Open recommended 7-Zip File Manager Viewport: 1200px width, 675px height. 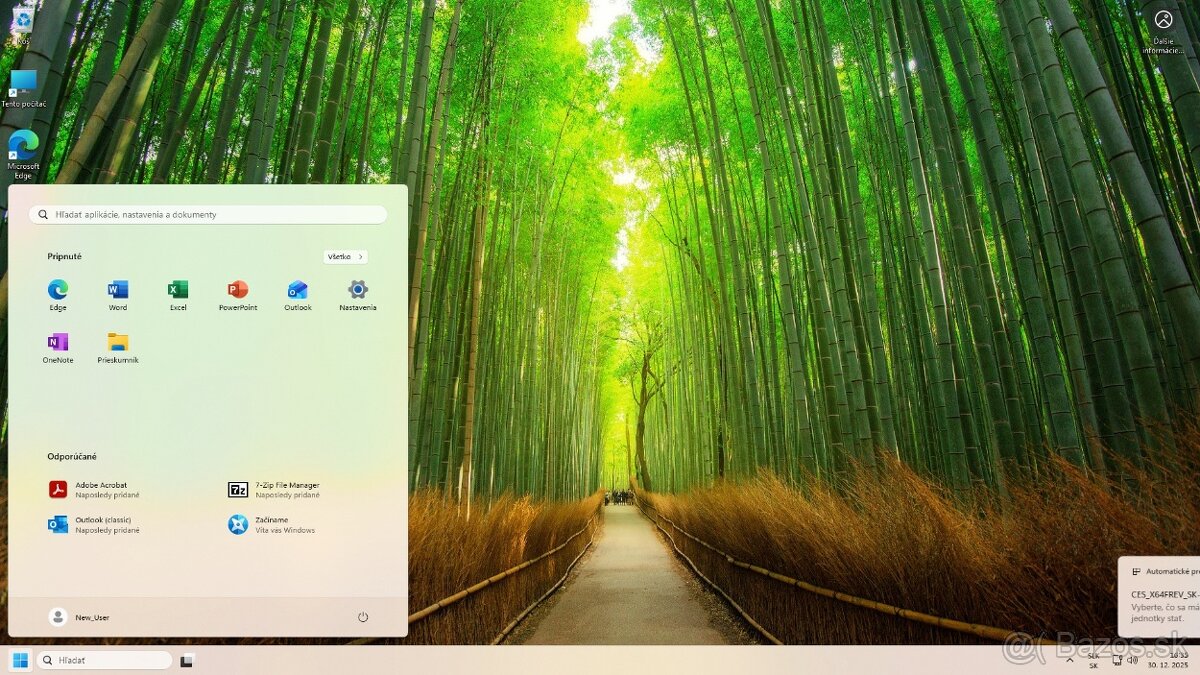click(x=275, y=489)
